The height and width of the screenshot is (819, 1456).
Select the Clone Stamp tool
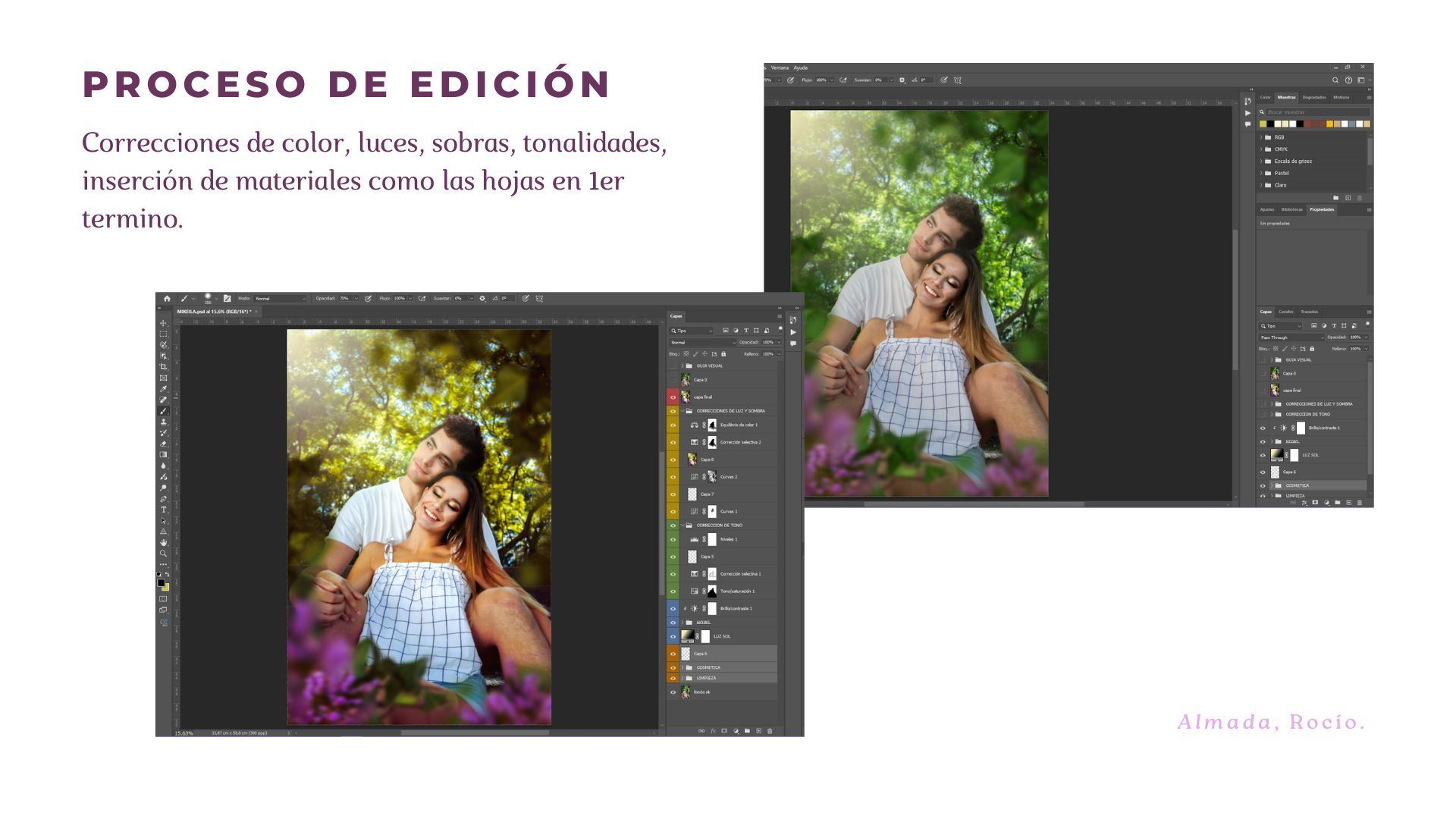click(163, 422)
